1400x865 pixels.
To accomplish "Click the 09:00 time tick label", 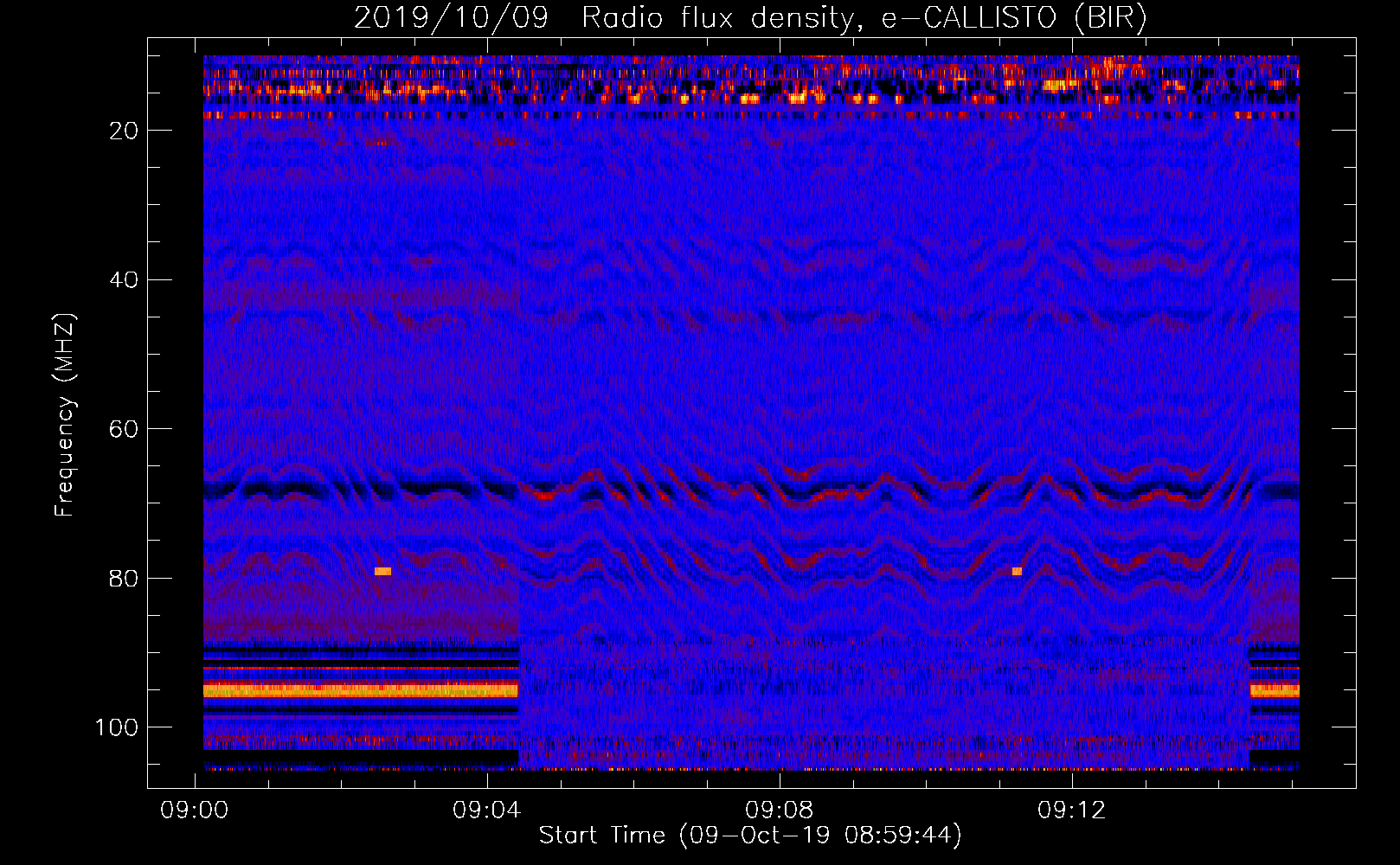I will (x=195, y=810).
